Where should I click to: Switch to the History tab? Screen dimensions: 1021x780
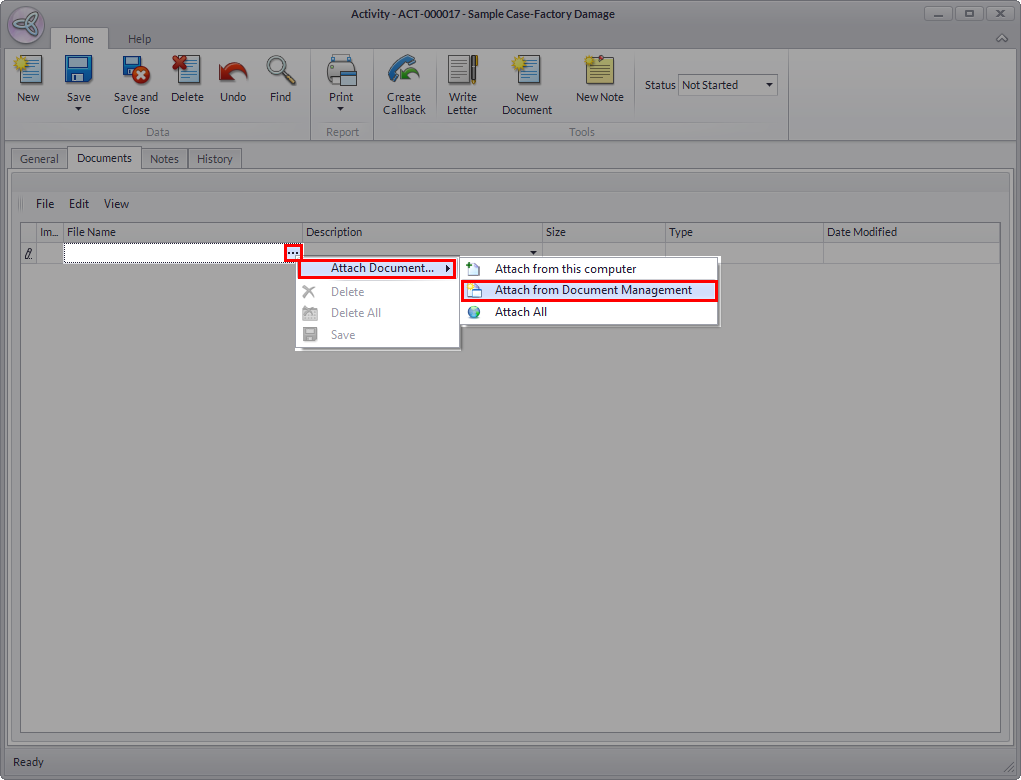click(x=214, y=159)
